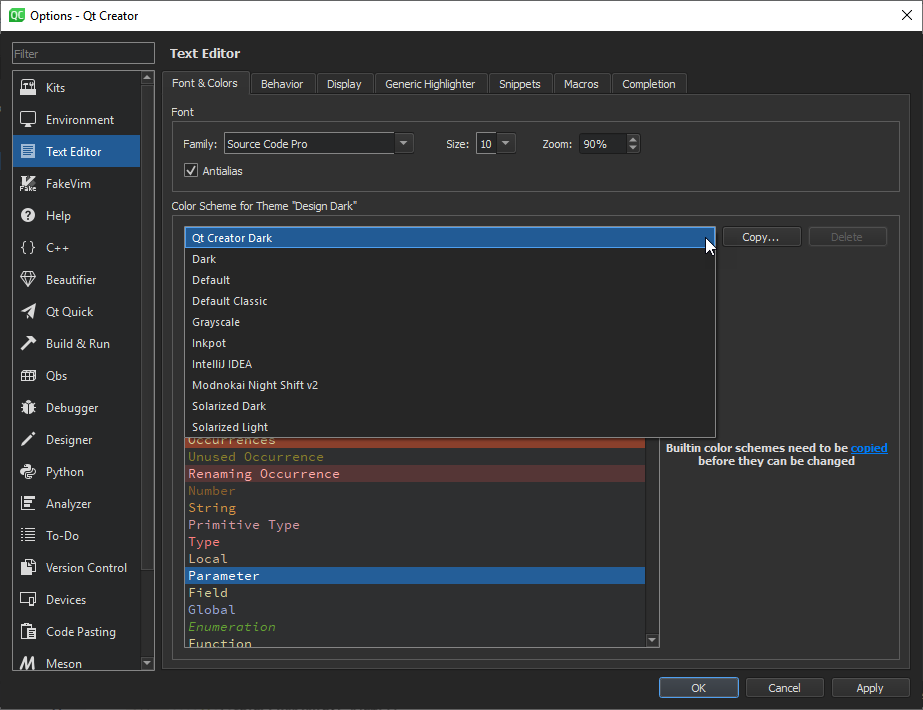Pick the Inkpot color scheme
923x710 pixels.
click(209, 343)
